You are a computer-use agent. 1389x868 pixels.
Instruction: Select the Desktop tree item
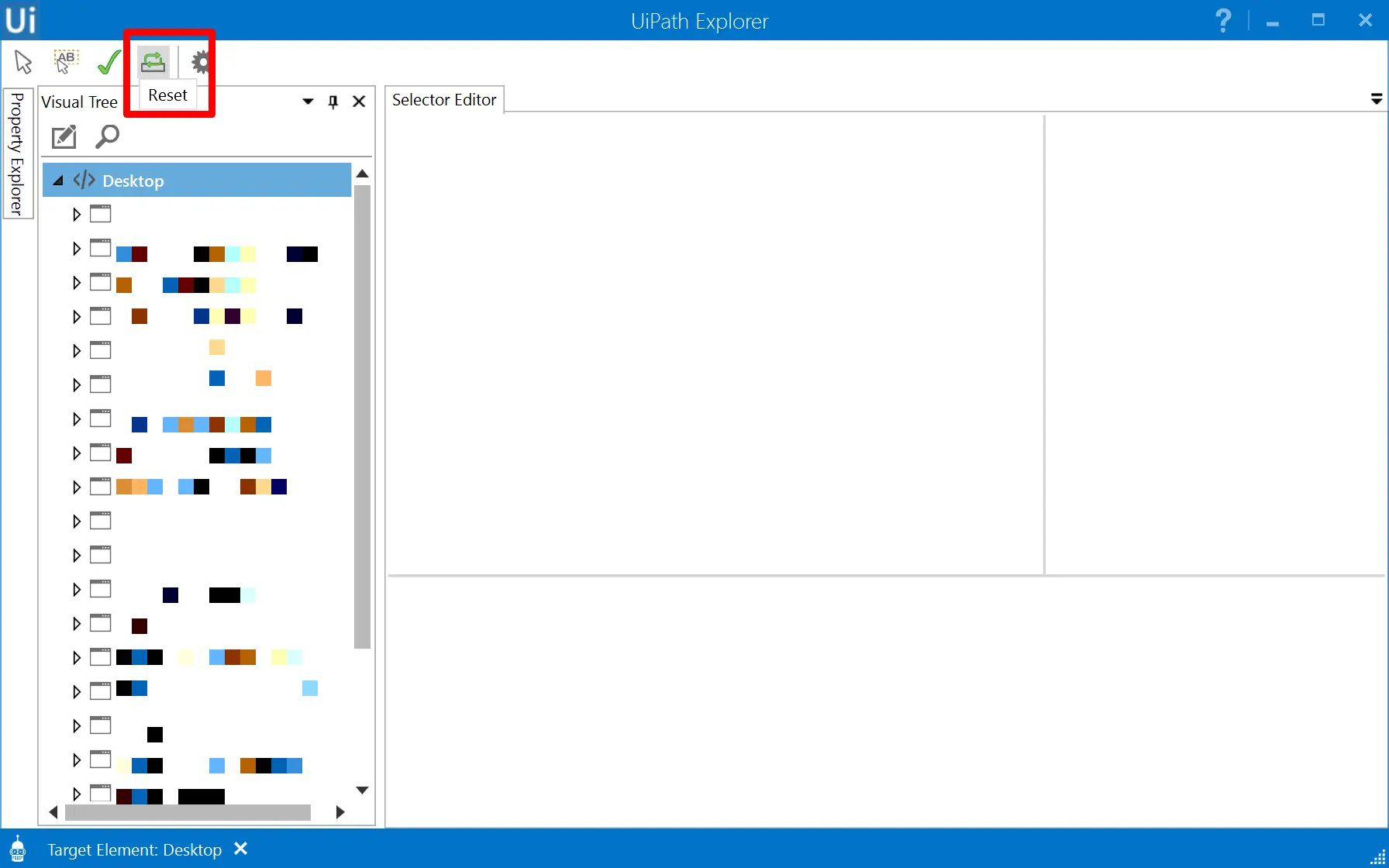[197, 181]
